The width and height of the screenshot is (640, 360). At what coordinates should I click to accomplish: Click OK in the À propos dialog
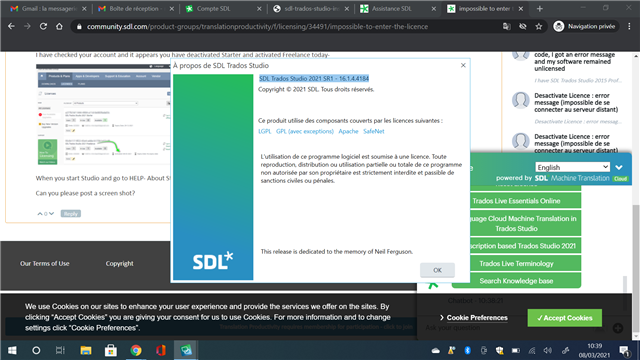click(x=437, y=270)
